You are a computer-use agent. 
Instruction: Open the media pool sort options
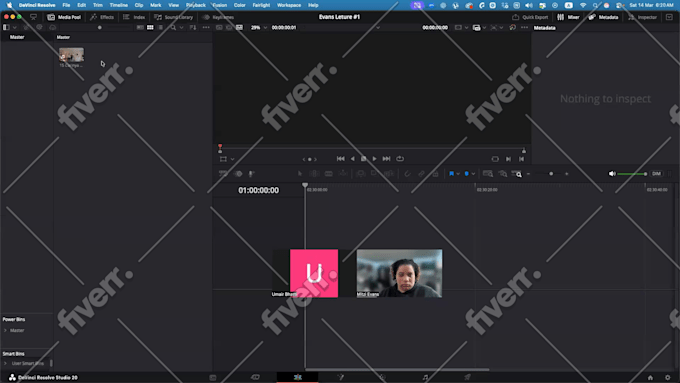193,27
